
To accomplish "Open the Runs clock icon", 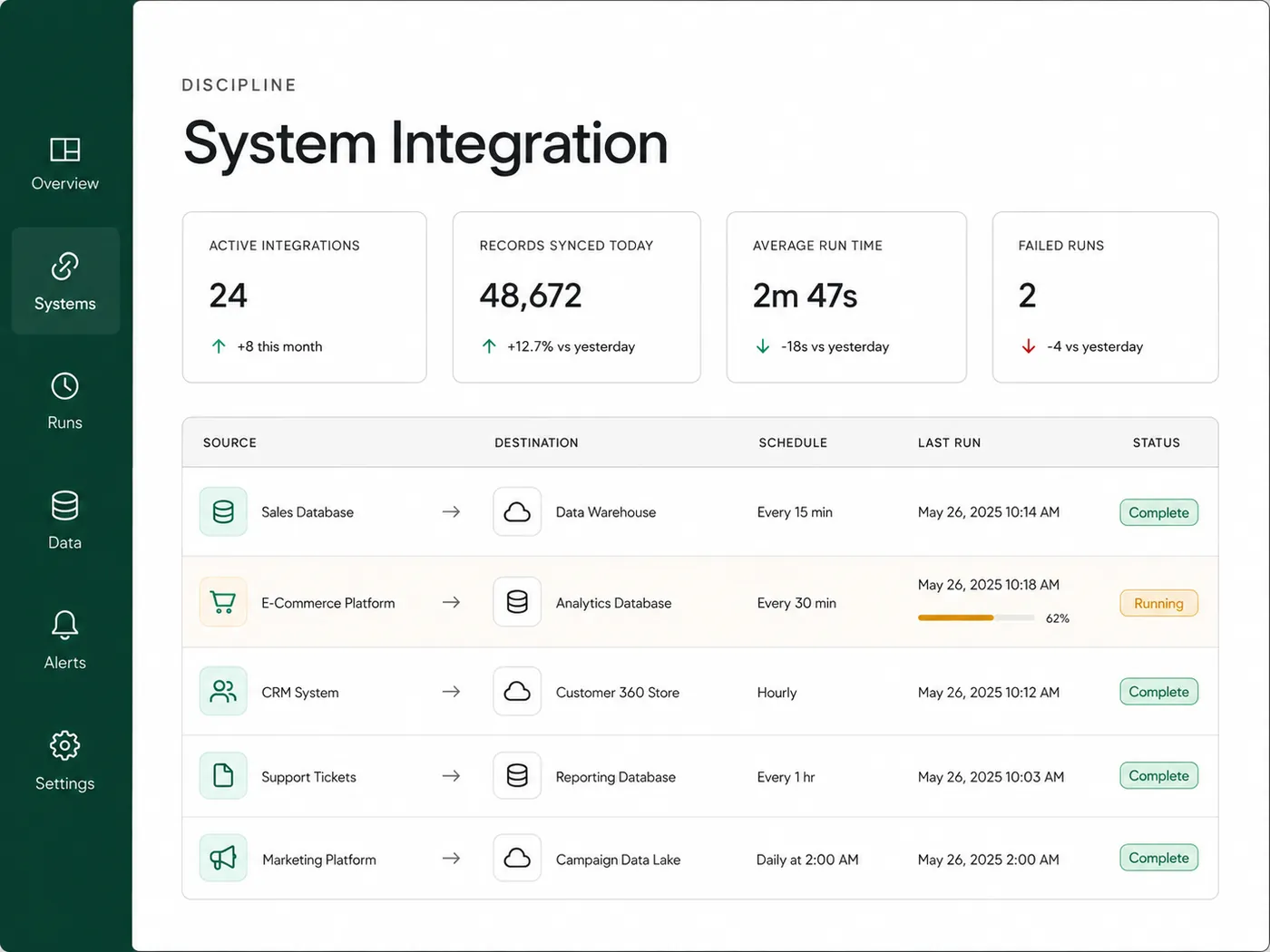I will (64, 385).
